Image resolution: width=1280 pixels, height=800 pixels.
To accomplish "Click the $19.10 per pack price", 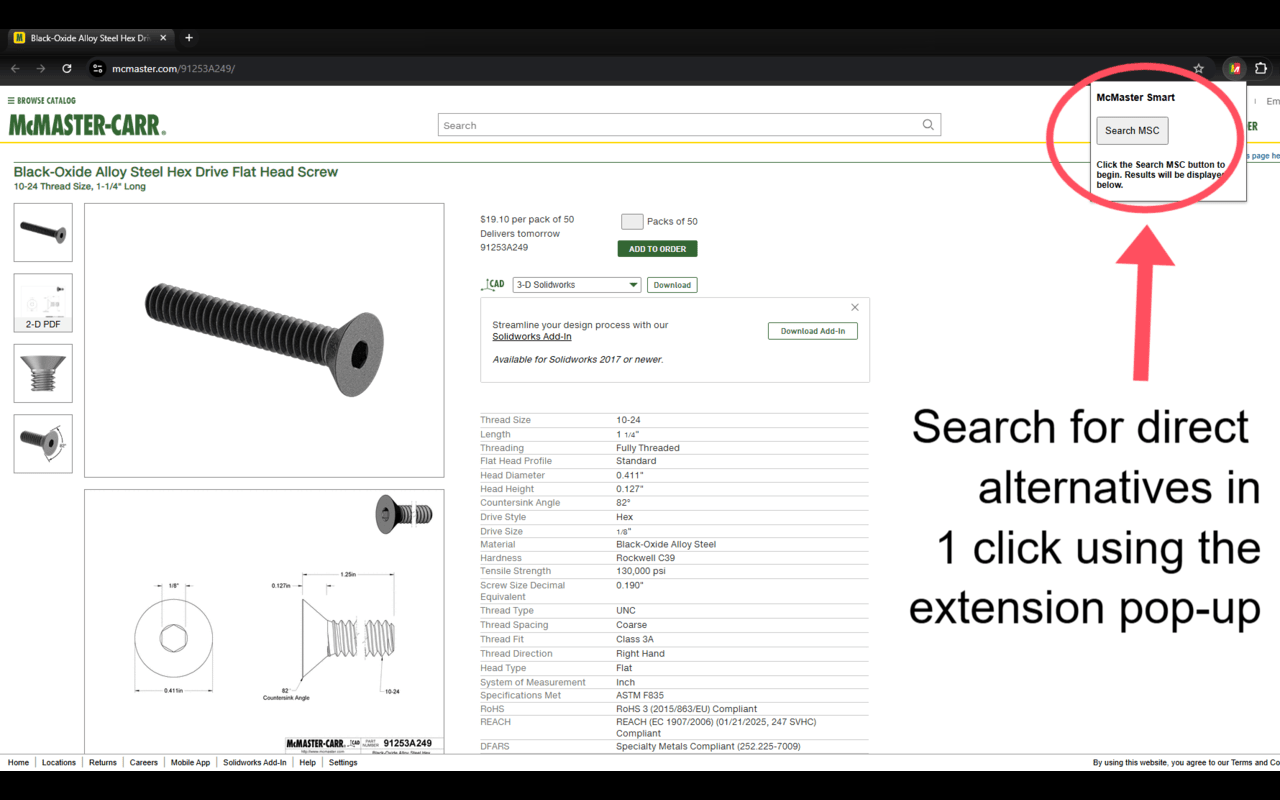I will click(x=527, y=219).
